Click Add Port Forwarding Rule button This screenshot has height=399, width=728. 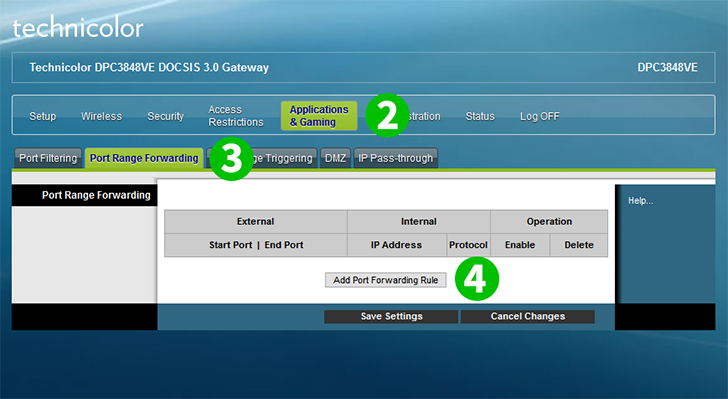tap(386, 280)
